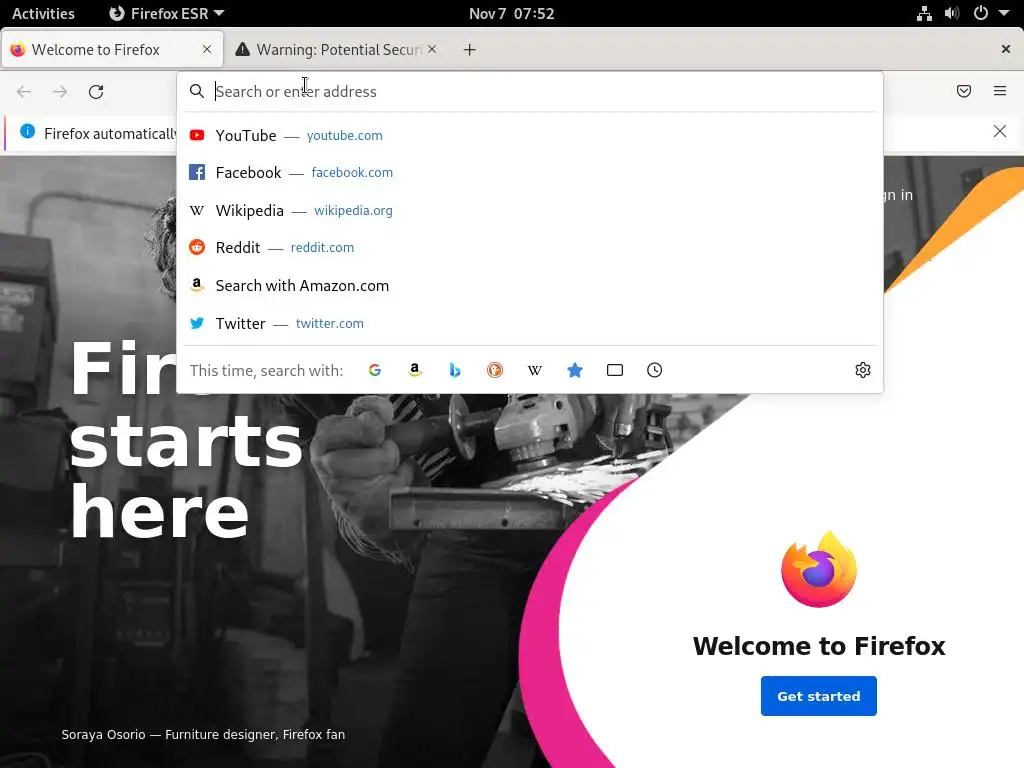
Task: Click the Firefox logo on welcome page
Action: tap(819, 569)
